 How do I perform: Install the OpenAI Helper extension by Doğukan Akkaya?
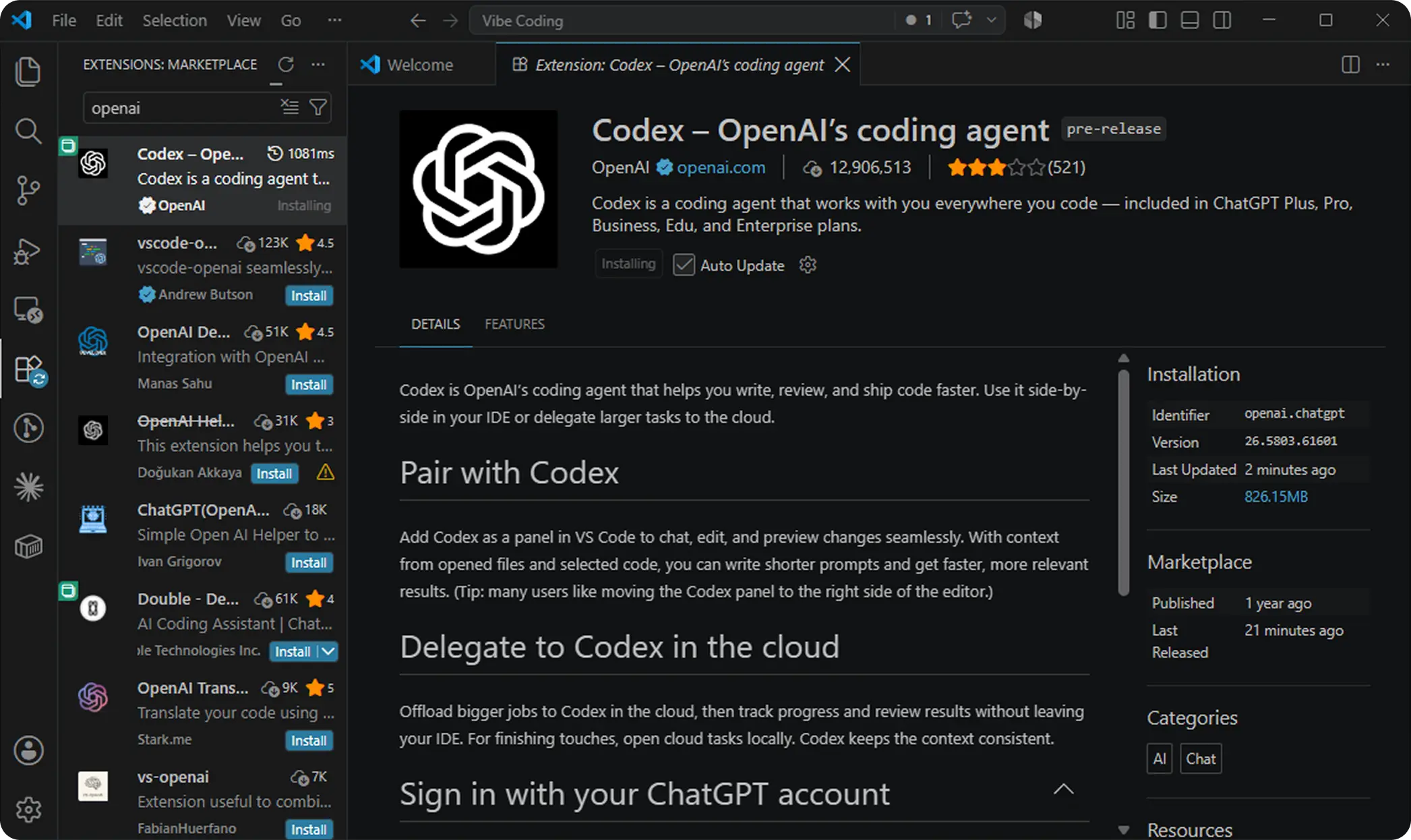point(274,473)
